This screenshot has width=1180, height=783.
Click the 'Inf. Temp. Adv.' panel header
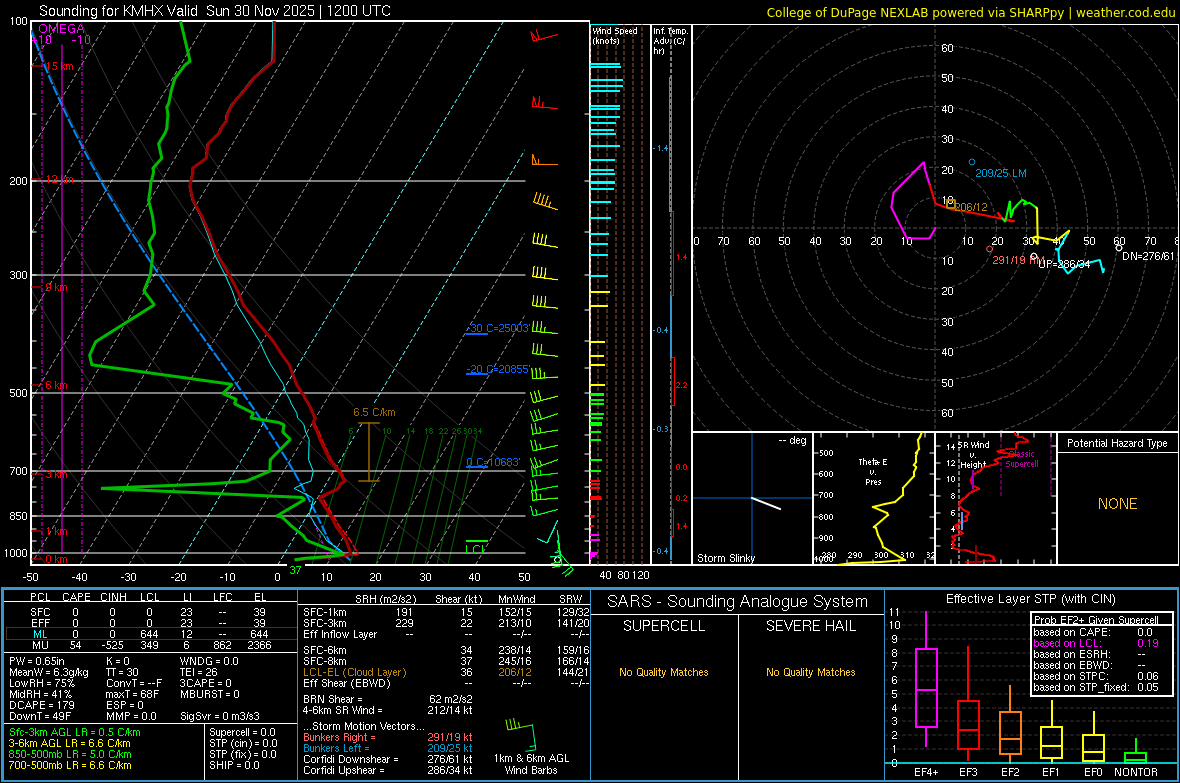coord(670,41)
